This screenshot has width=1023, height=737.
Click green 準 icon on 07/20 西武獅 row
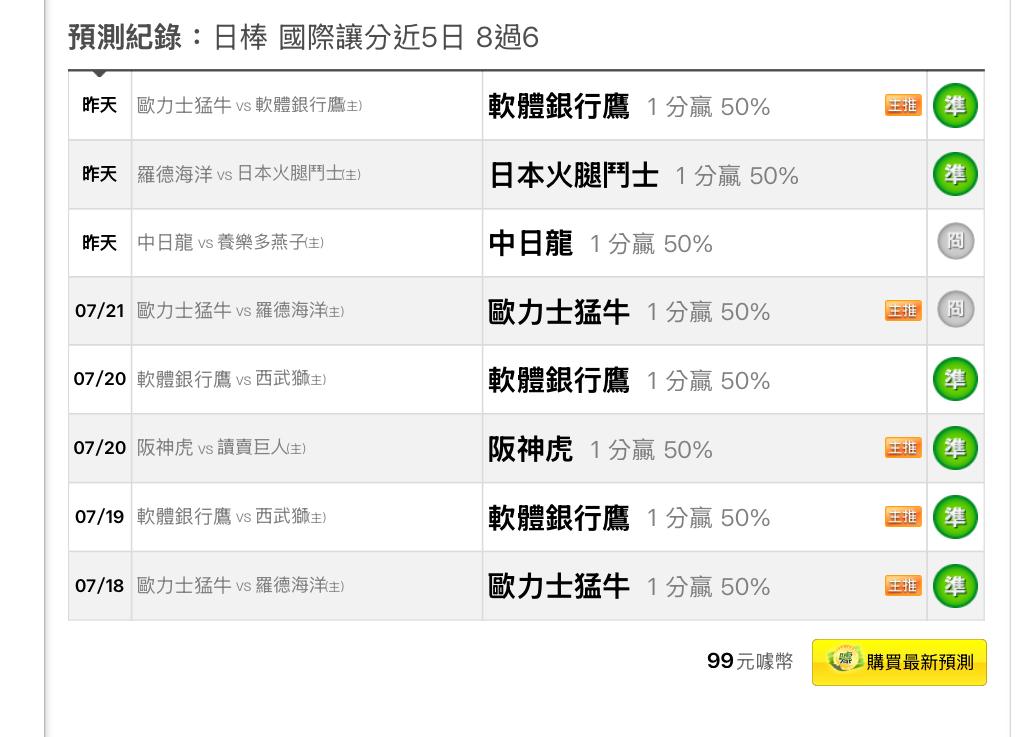[955, 380]
